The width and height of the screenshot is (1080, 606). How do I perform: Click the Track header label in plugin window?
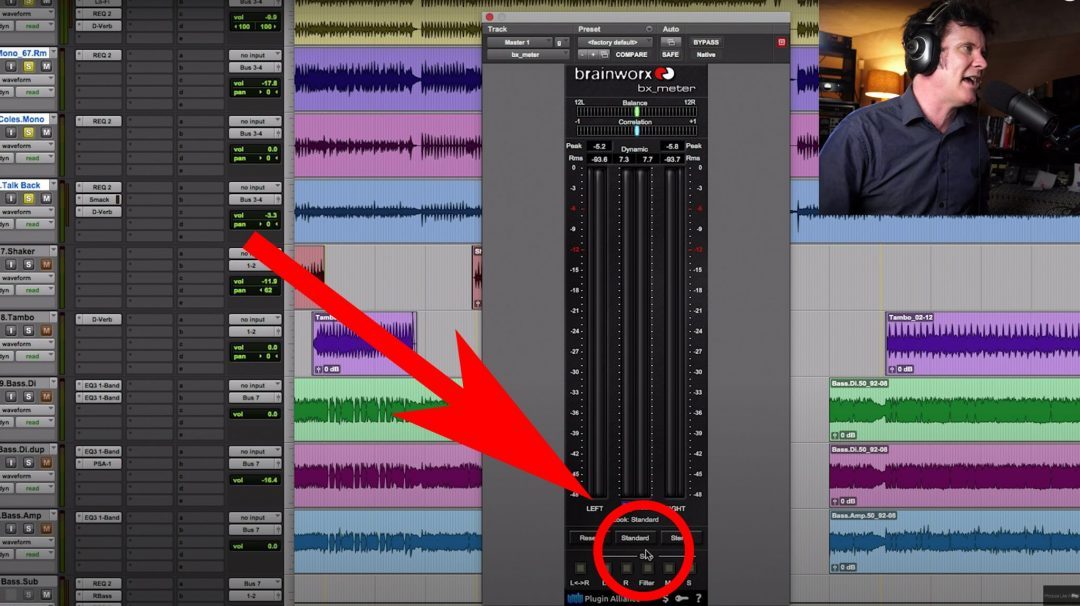click(x=497, y=30)
